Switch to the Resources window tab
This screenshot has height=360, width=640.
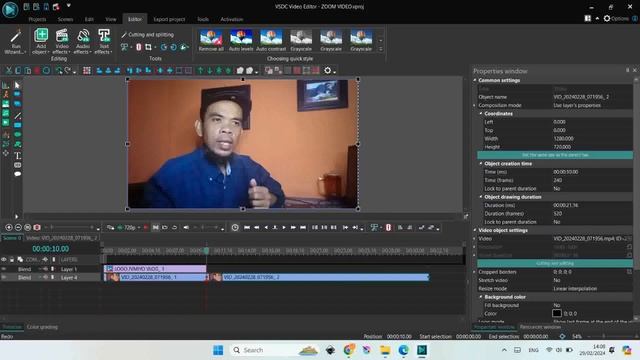click(x=540, y=327)
